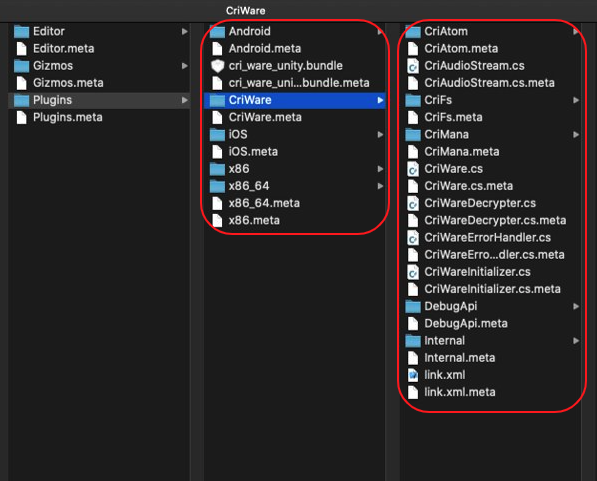The height and width of the screenshot is (481, 597).
Task: Select the iOS.meta file name
Action: (253, 152)
